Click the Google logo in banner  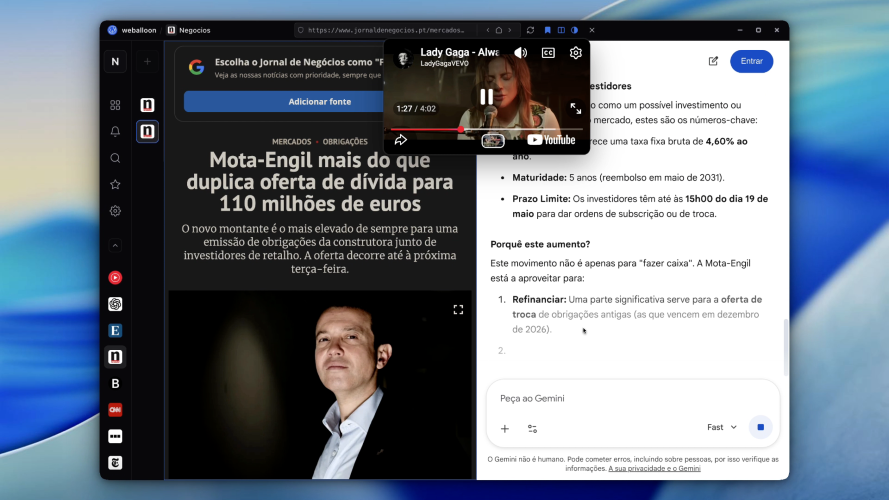point(196,67)
